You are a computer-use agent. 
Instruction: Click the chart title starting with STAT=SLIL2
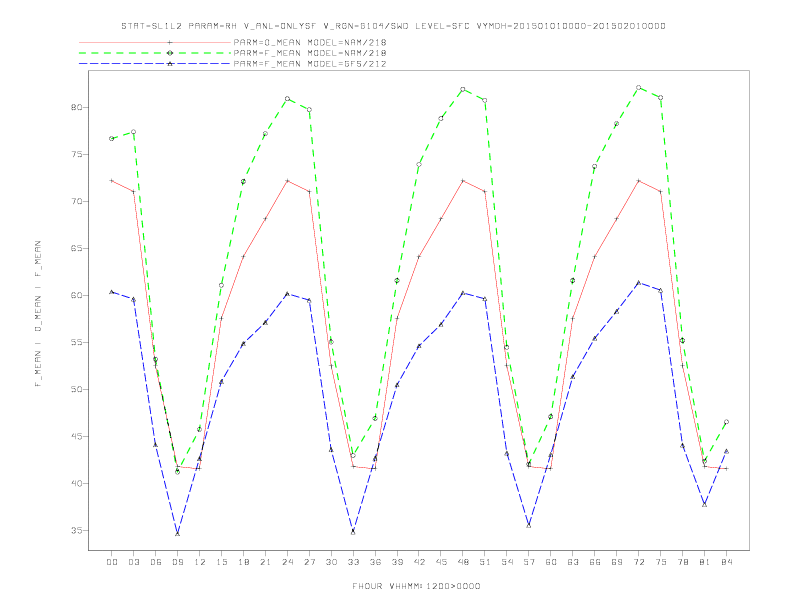click(x=393, y=26)
